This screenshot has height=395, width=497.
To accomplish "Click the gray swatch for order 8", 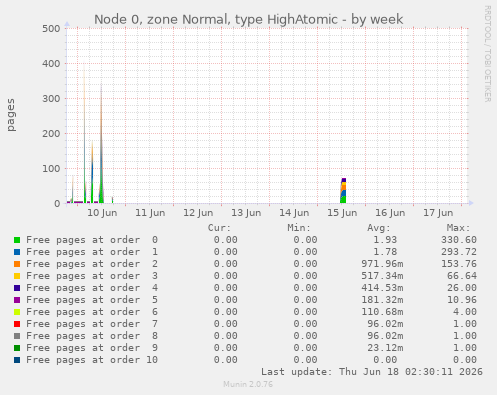I will [x=17, y=336].
